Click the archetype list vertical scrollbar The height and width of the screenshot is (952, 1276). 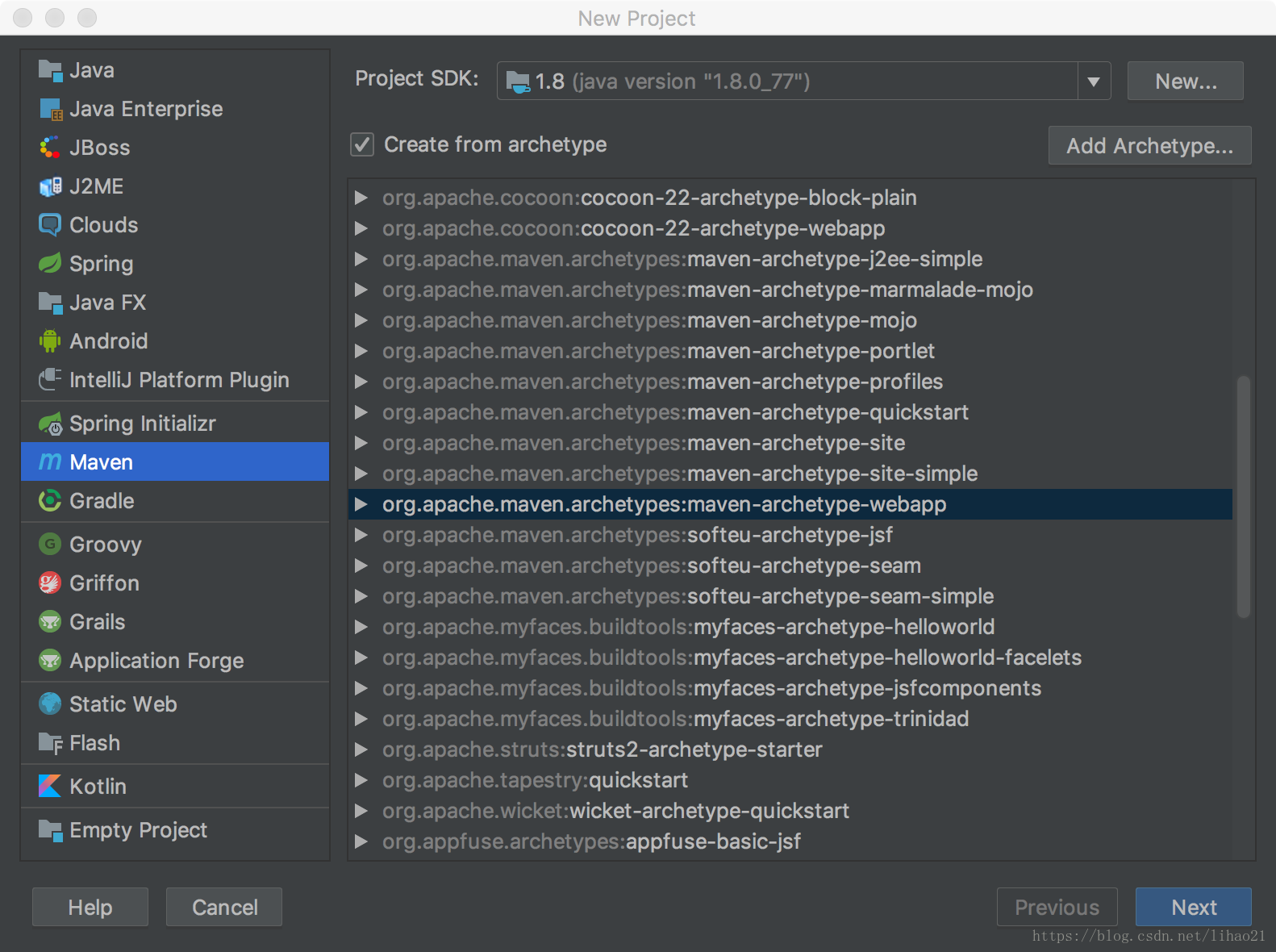point(1244,496)
